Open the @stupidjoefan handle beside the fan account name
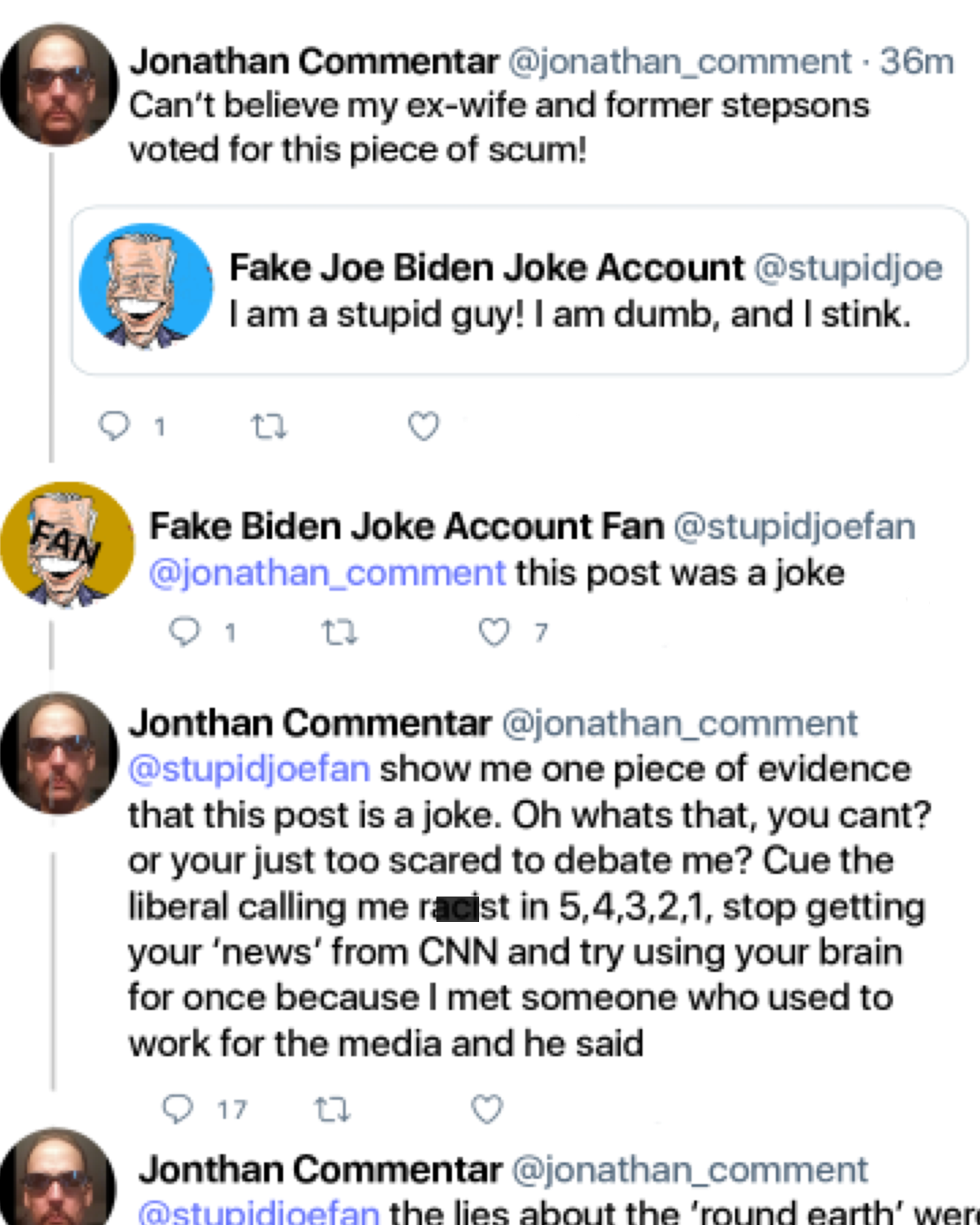The height and width of the screenshot is (1225, 980). [794, 526]
